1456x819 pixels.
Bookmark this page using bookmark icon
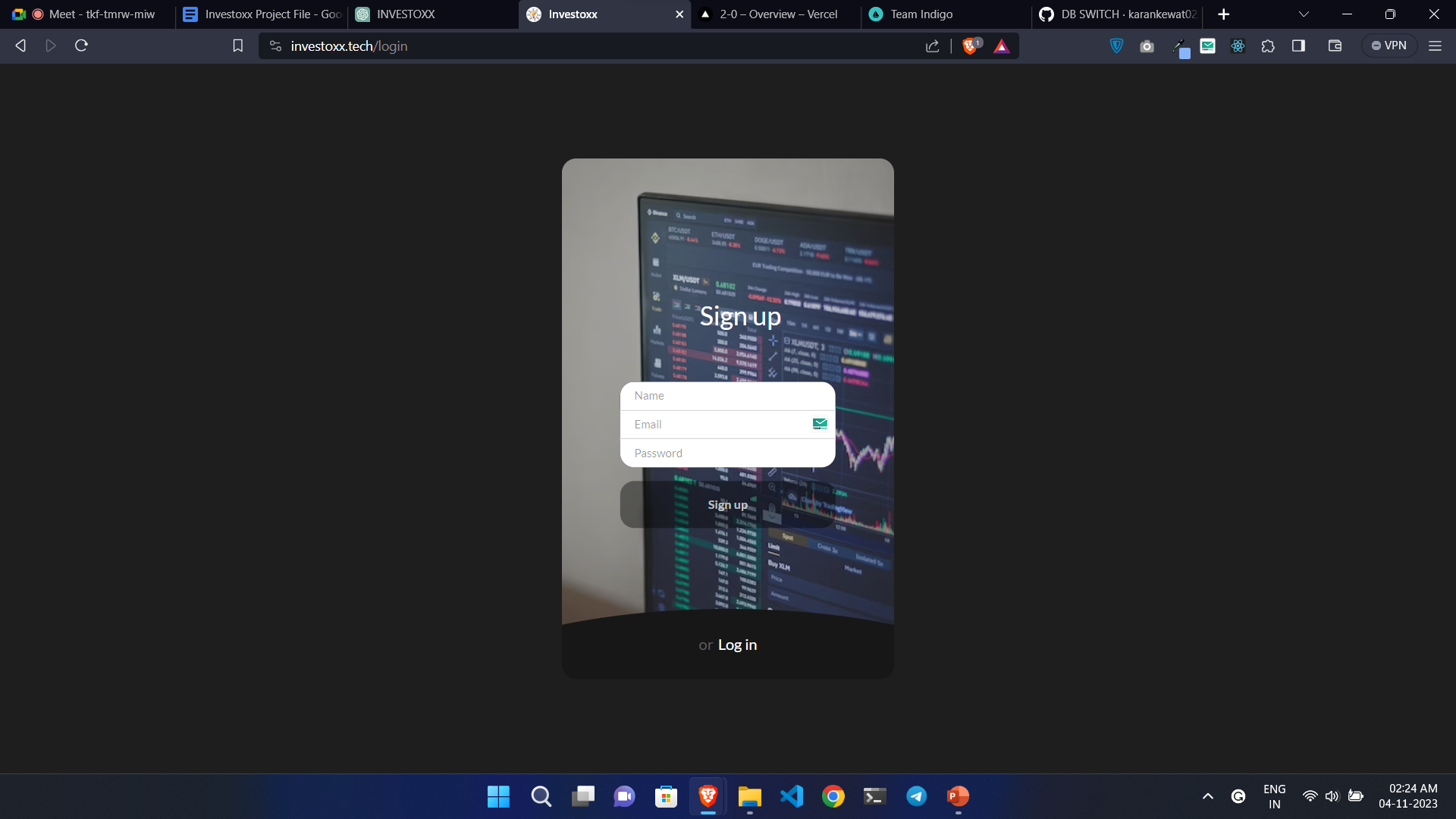coord(237,46)
